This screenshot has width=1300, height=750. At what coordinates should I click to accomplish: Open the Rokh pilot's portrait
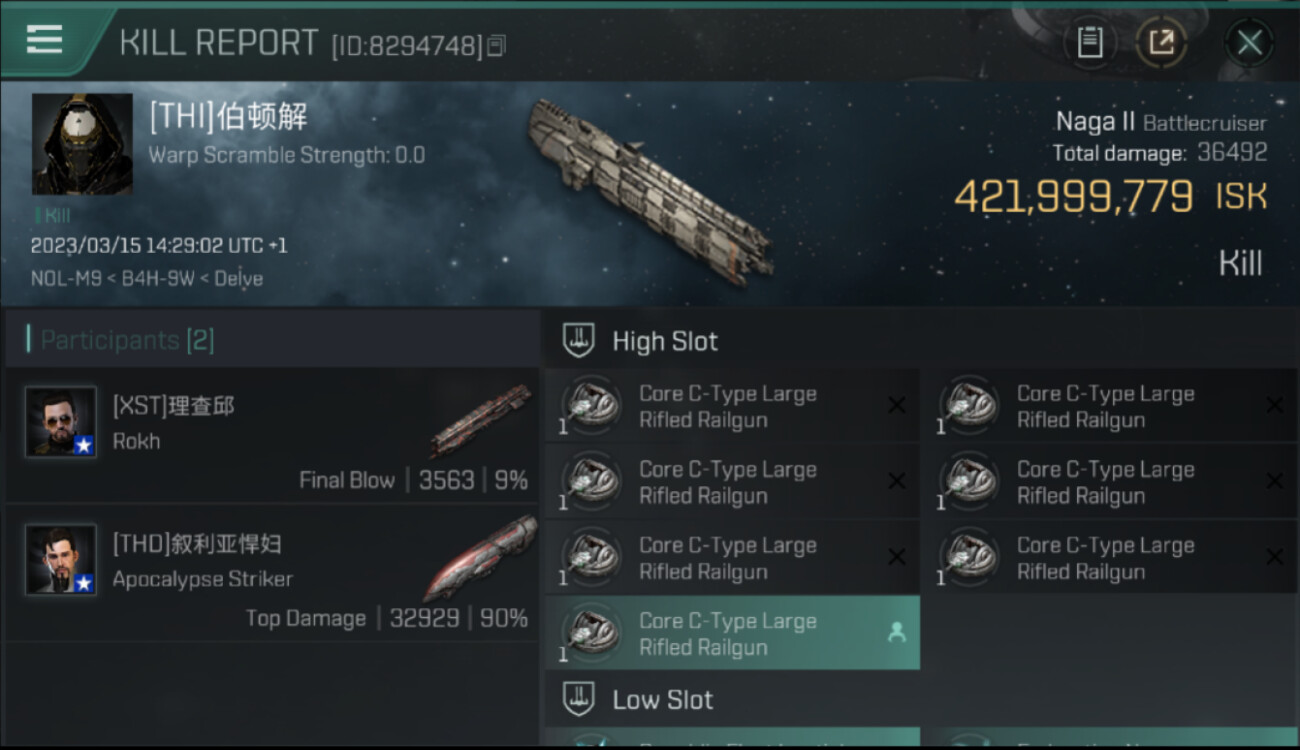(61, 422)
